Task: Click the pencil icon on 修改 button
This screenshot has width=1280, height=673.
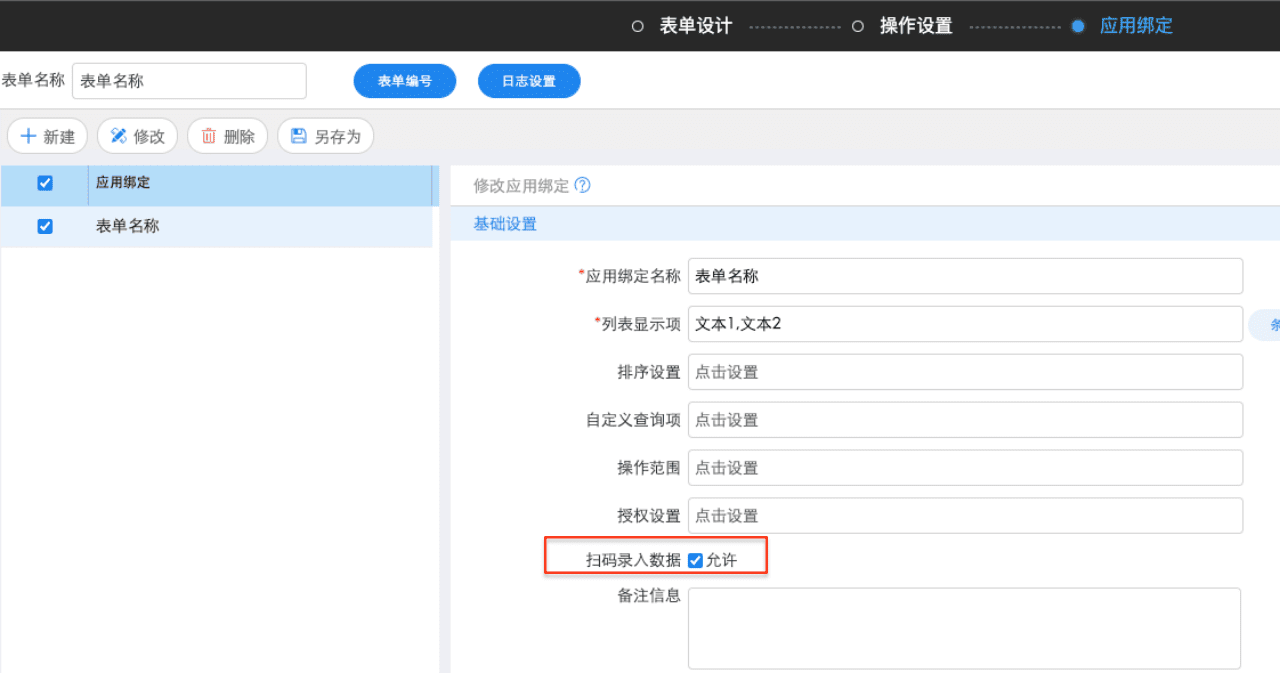Action: click(118, 136)
